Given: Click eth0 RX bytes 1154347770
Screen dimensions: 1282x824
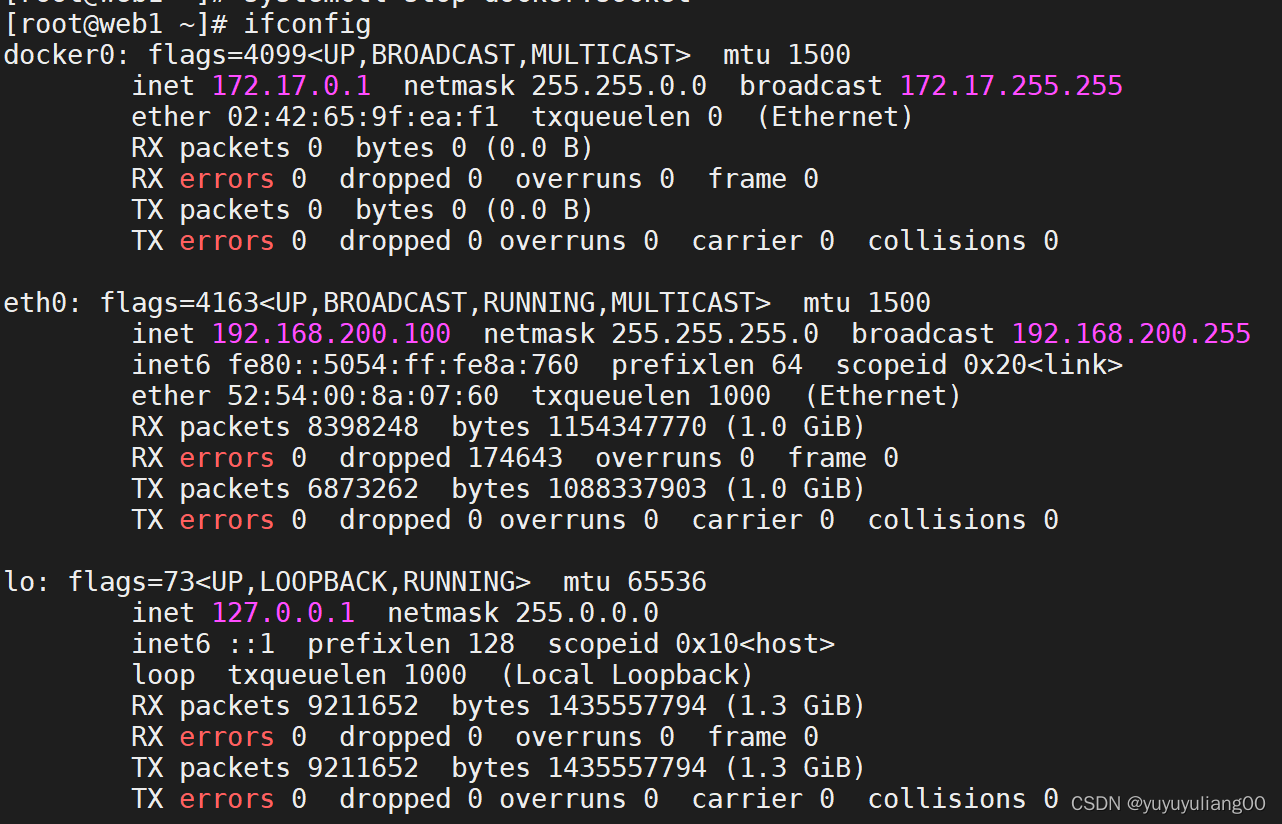Looking at the screenshot, I should coord(627,427).
